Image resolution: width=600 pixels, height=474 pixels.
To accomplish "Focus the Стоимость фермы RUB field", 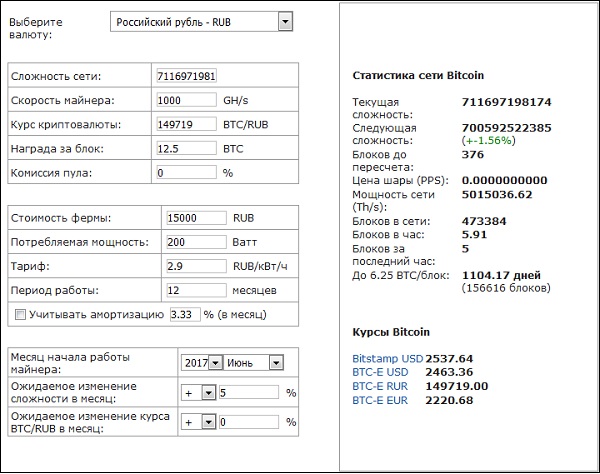I will tap(193, 217).
